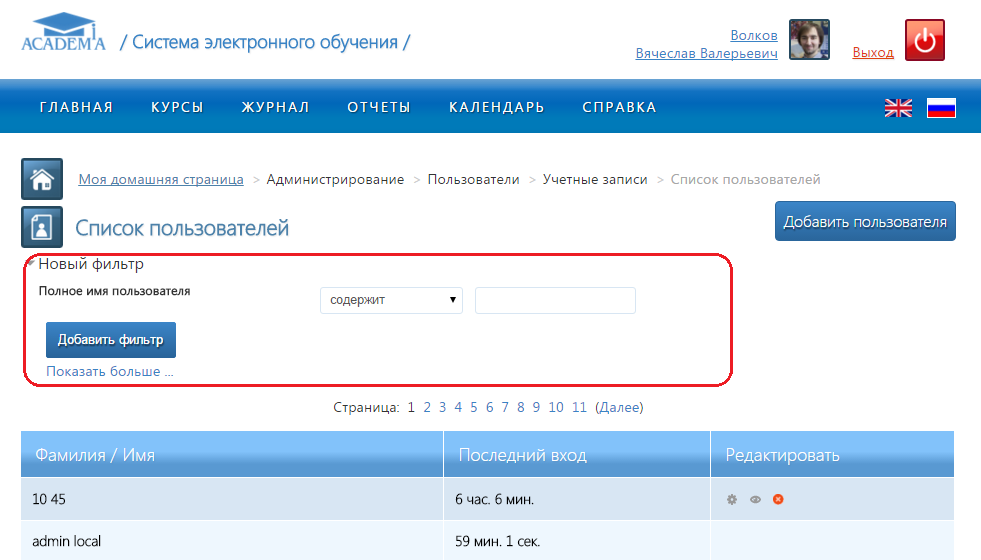
Task: Go to page 4 of users
Action: click(x=458, y=407)
